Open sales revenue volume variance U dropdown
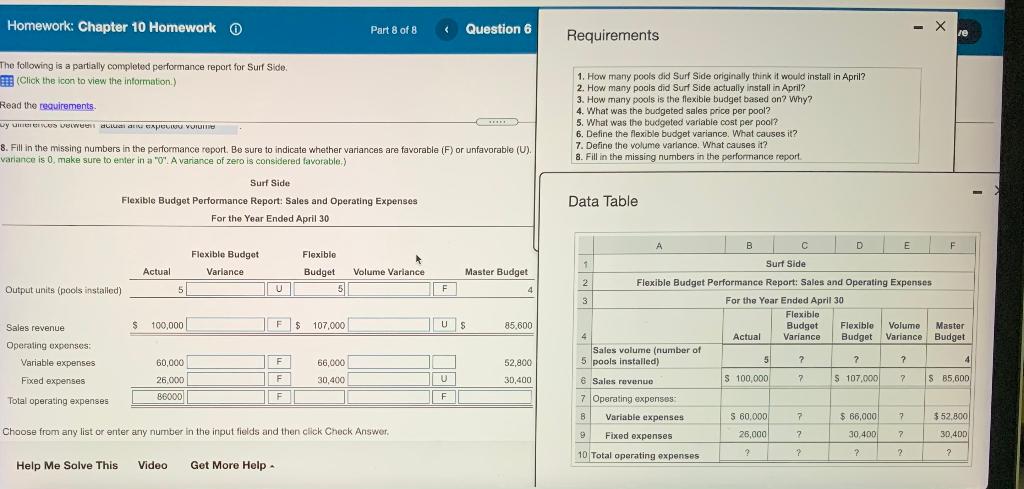Viewport: 1024px width, 489px height. [x=443, y=324]
